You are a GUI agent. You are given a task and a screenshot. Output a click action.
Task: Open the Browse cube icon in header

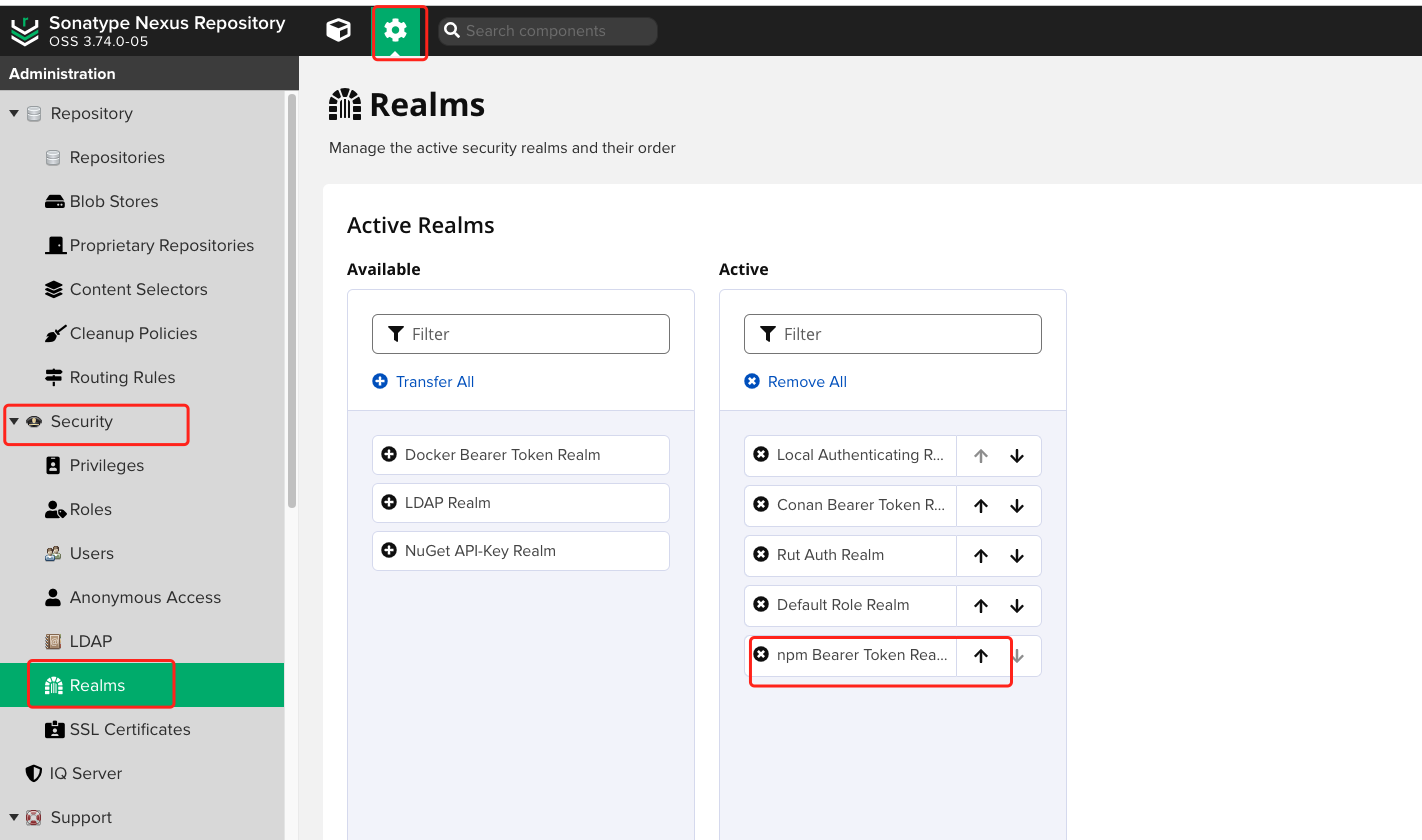click(x=339, y=30)
